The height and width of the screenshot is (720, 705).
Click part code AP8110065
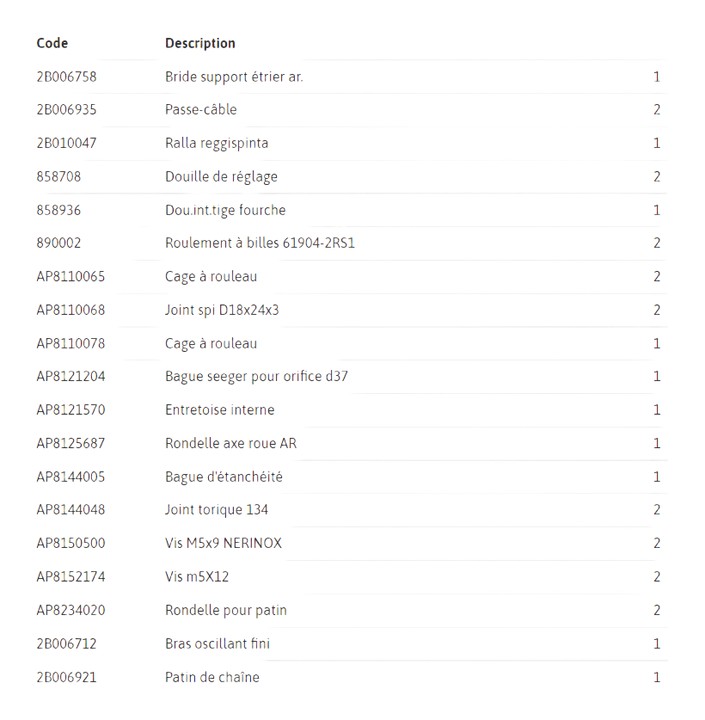71,277
